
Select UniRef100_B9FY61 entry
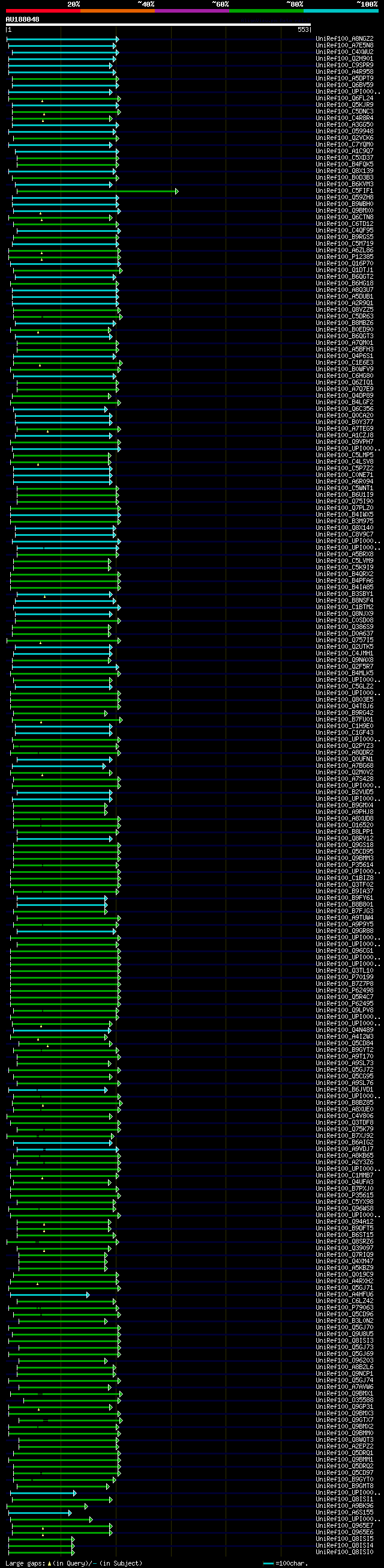click(x=344, y=898)
